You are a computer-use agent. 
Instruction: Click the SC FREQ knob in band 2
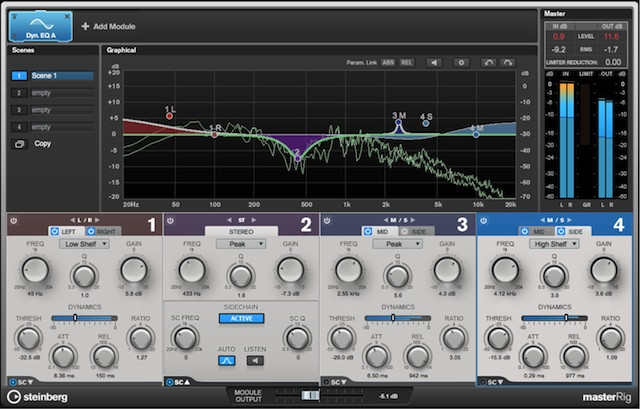[185, 338]
